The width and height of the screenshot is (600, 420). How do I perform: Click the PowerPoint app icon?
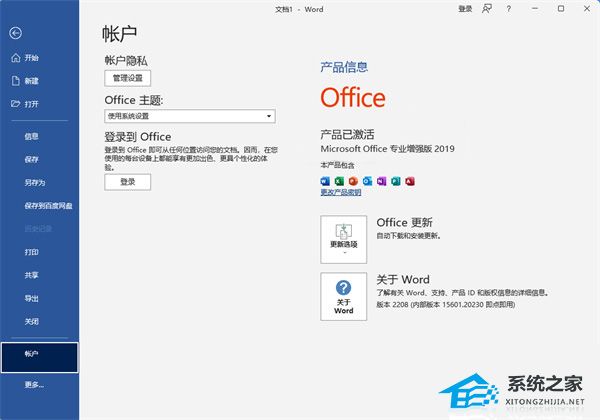pos(353,181)
